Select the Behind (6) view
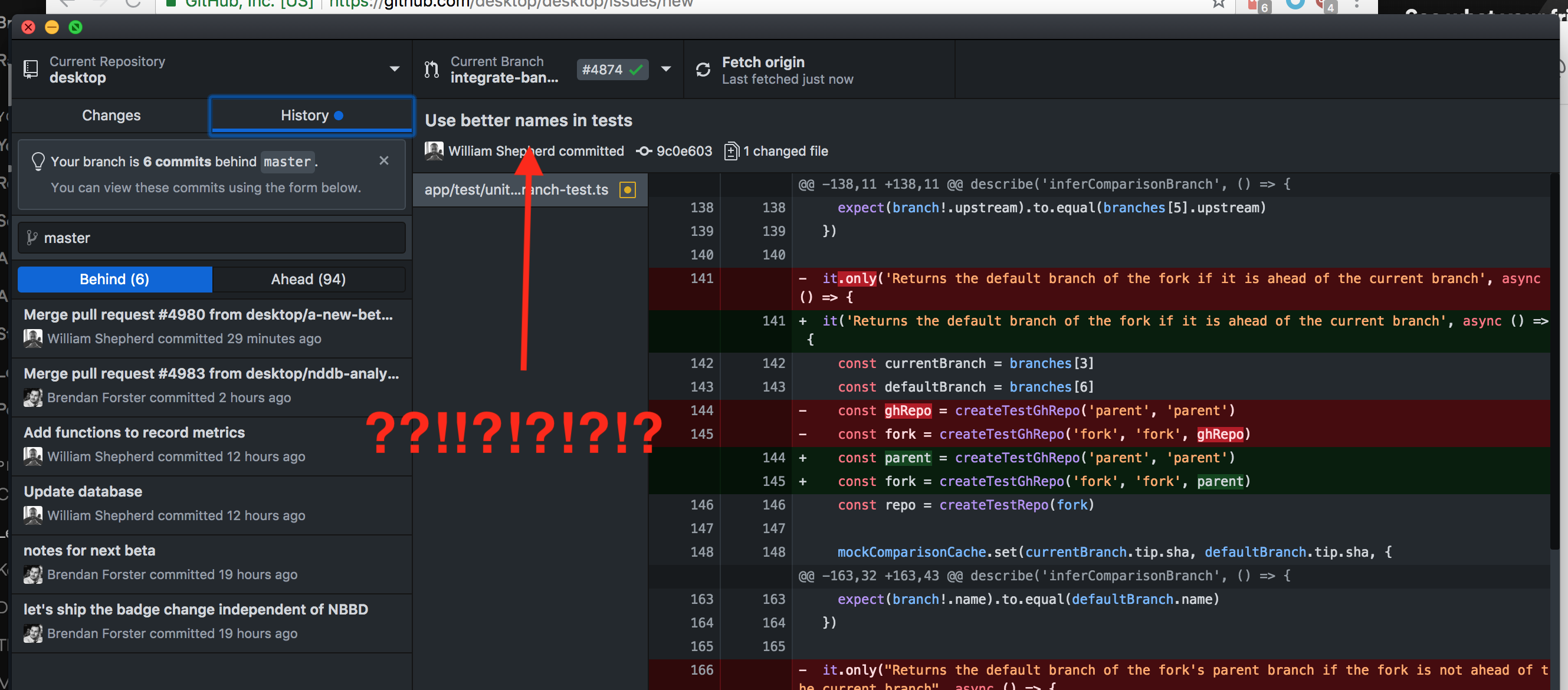The height and width of the screenshot is (690, 1568). click(x=114, y=280)
